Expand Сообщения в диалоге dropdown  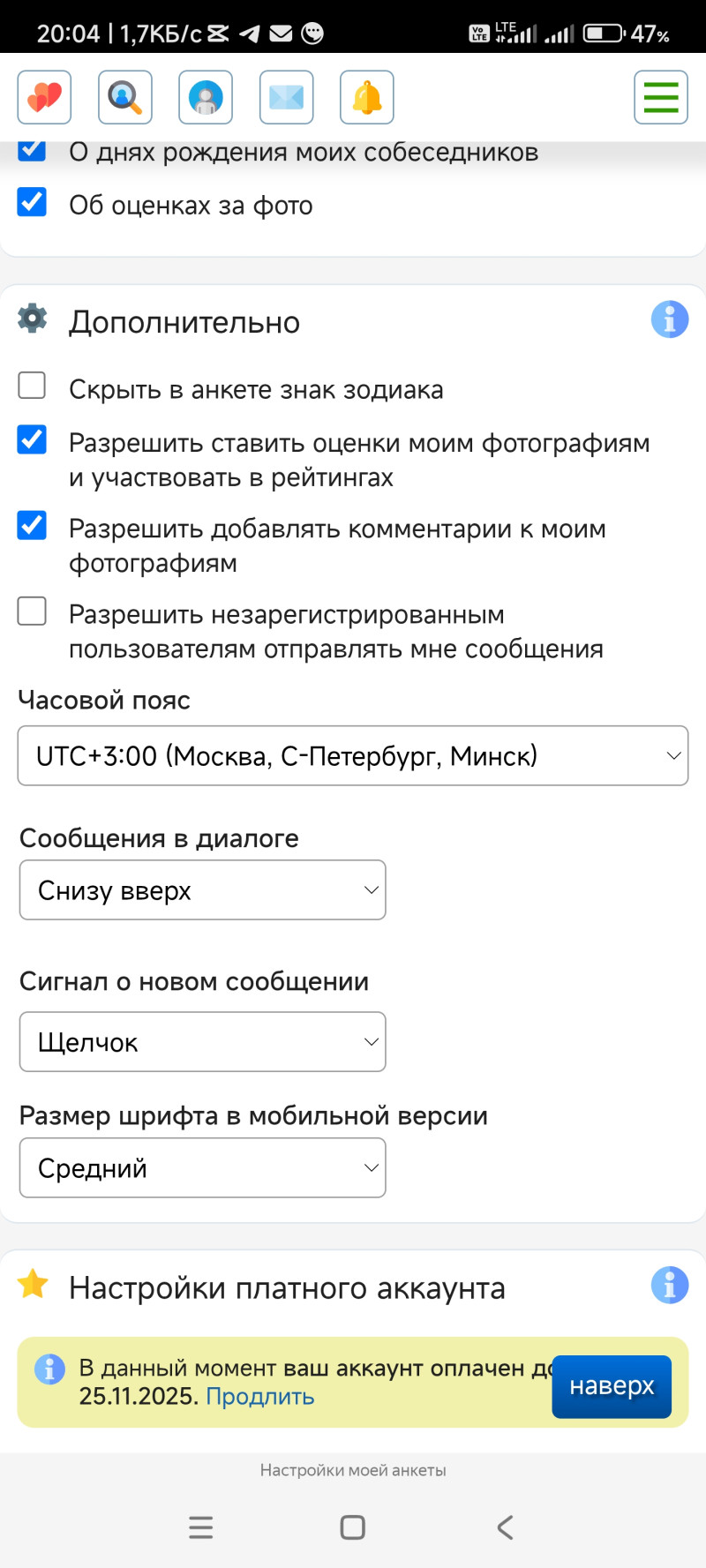click(203, 890)
